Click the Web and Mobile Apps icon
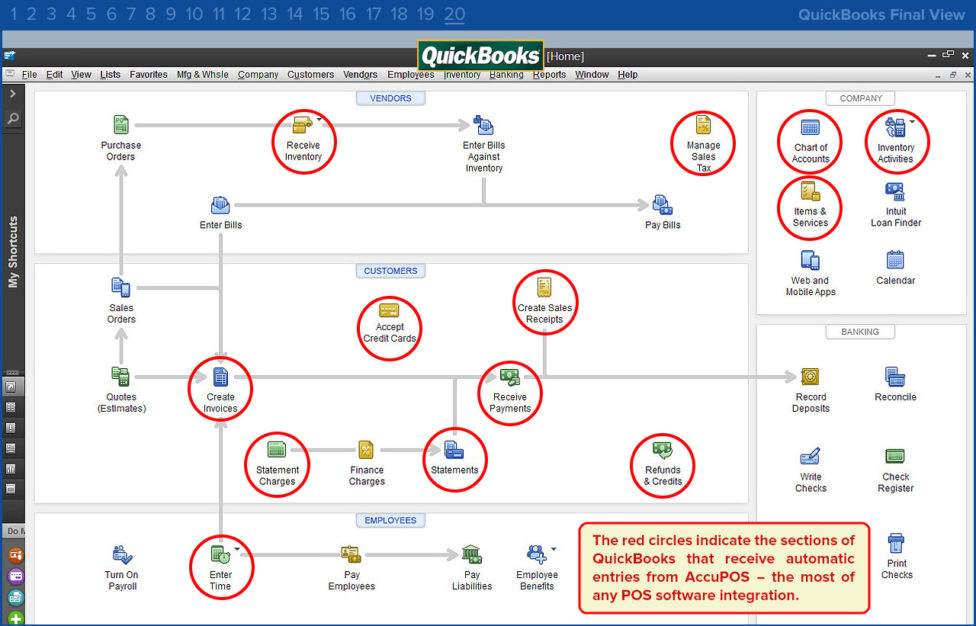The width and height of the screenshot is (976, 626). (x=810, y=260)
